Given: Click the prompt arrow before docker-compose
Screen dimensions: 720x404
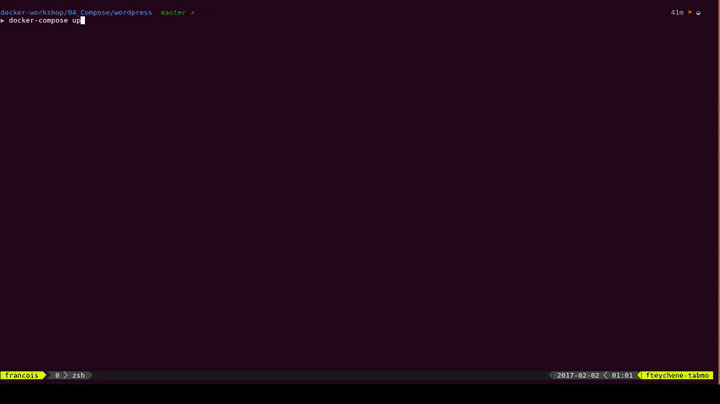Looking at the screenshot, I should click(3, 20).
